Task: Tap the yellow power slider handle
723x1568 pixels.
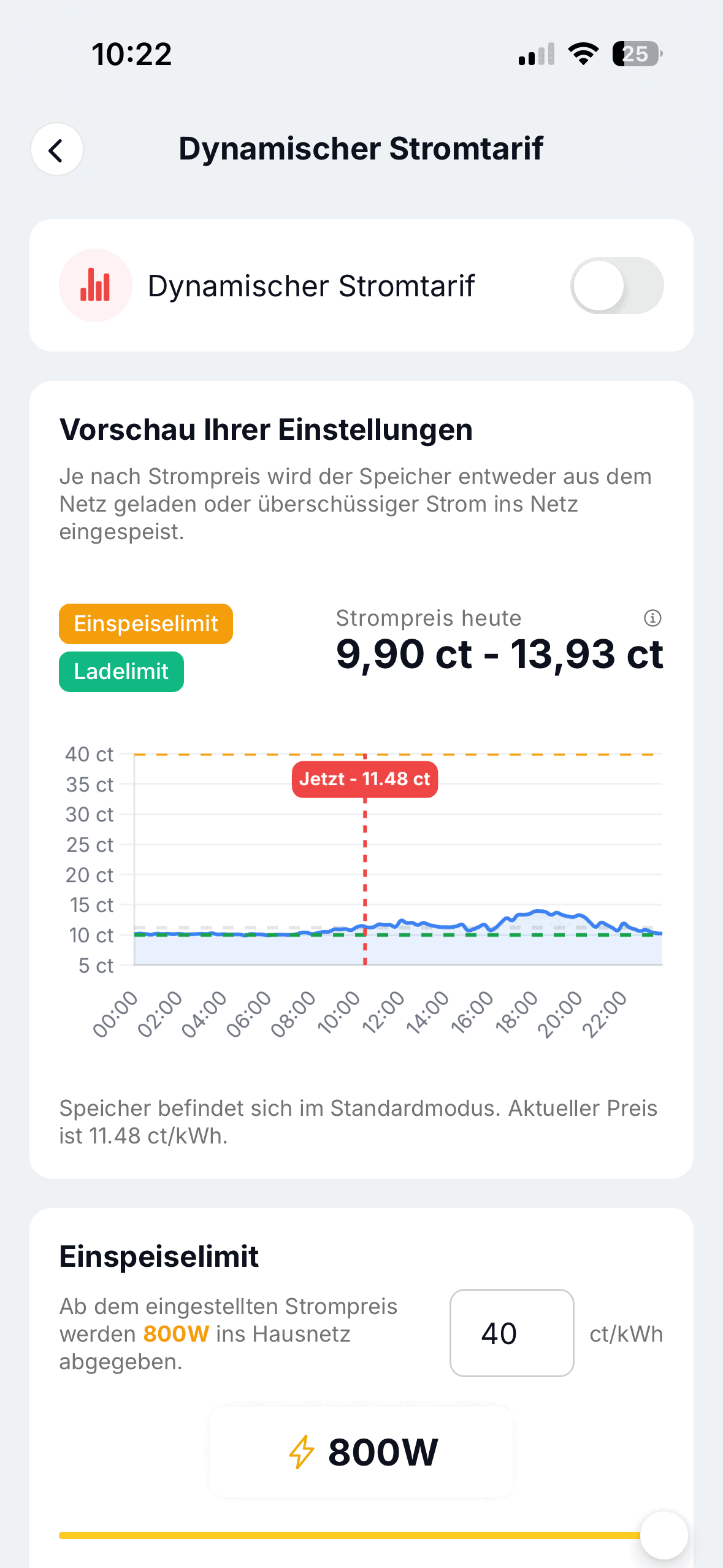Action: click(664, 1535)
